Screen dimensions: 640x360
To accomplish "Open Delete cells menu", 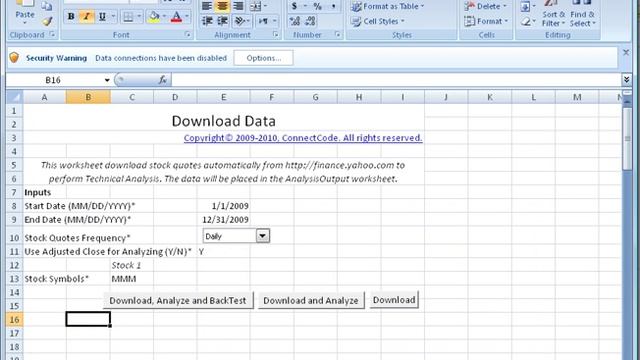I will pyautogui.click(x=485, y=6).
